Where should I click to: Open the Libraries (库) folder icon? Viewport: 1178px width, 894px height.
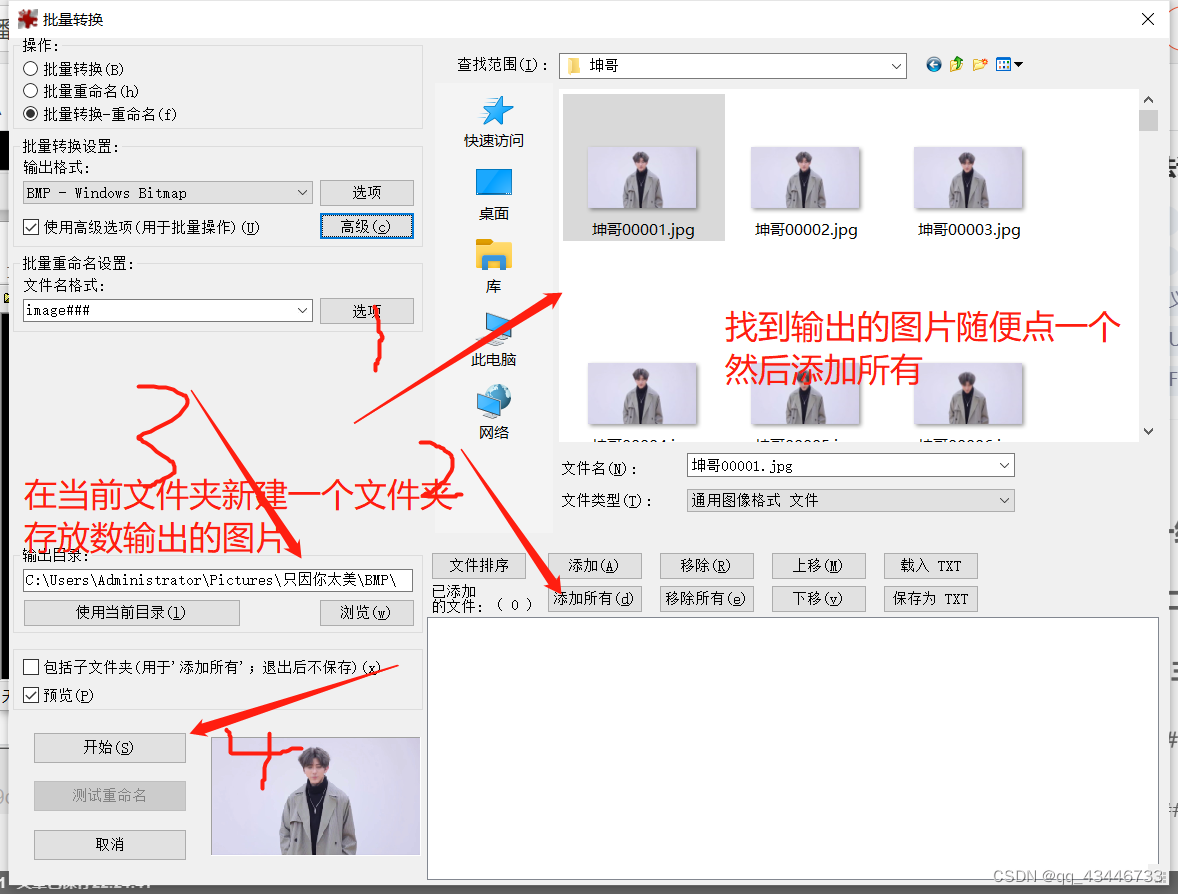point(494,255)
